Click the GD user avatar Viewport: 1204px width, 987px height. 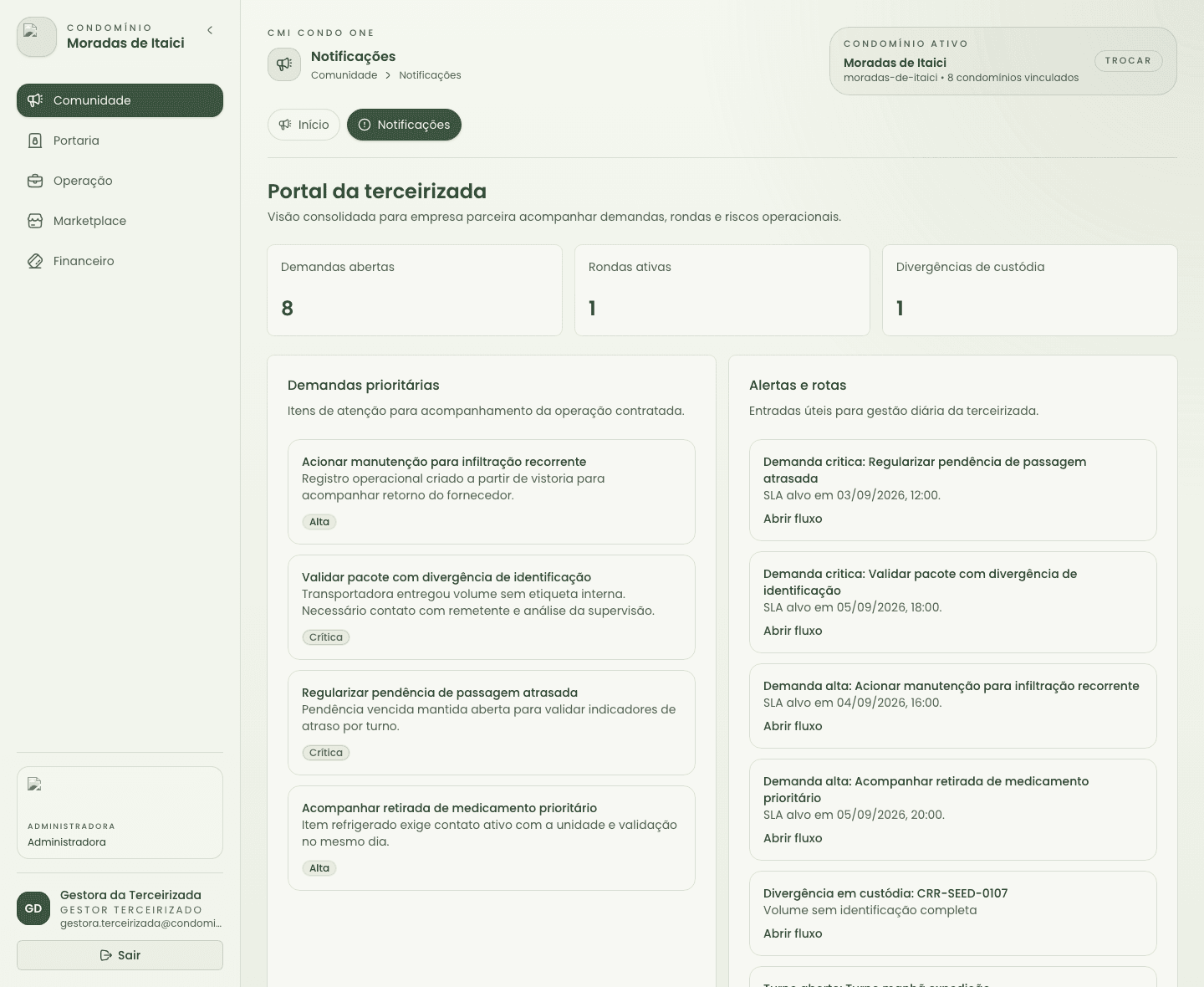click(33, 908)
